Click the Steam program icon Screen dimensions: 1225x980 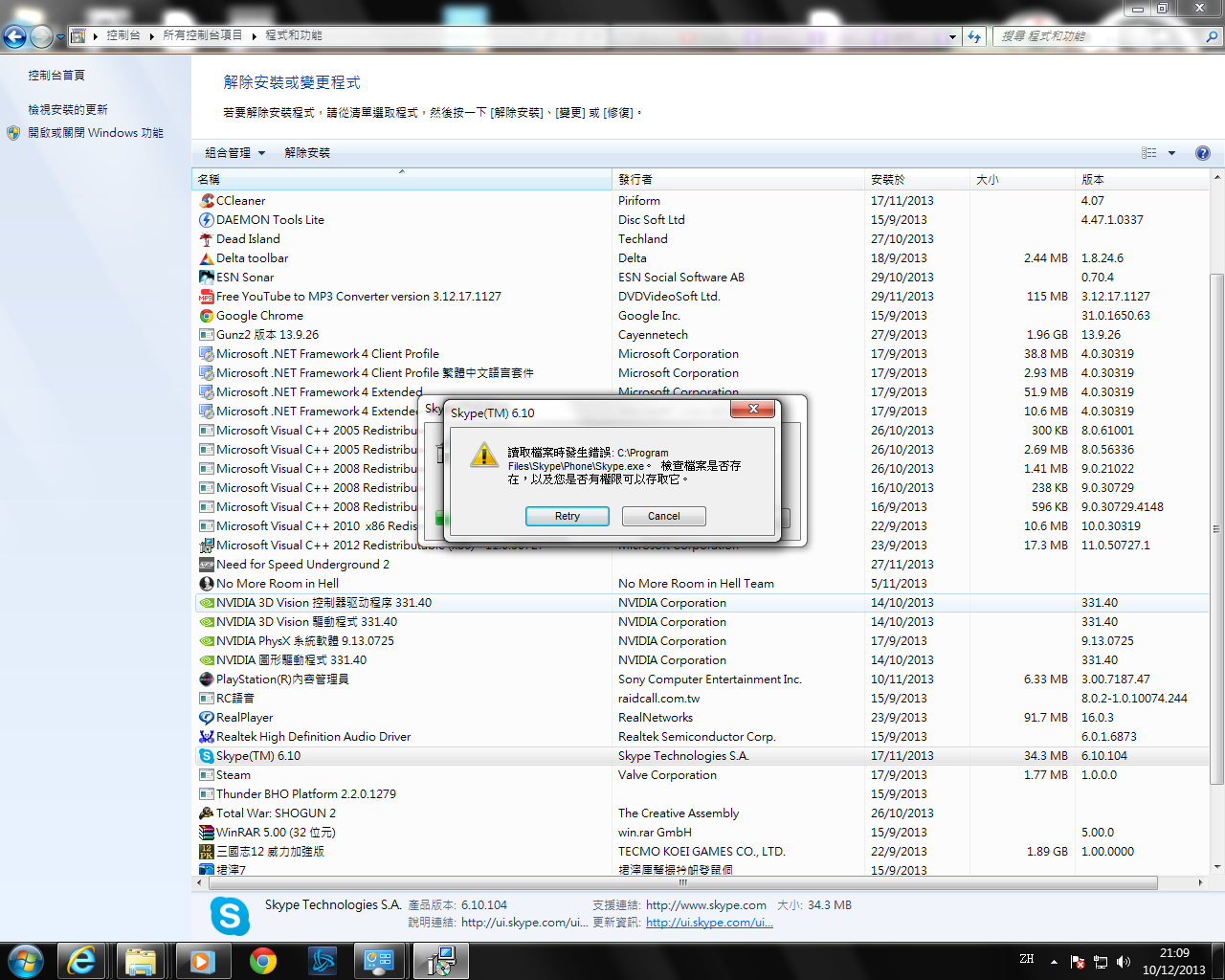(206, 775)
